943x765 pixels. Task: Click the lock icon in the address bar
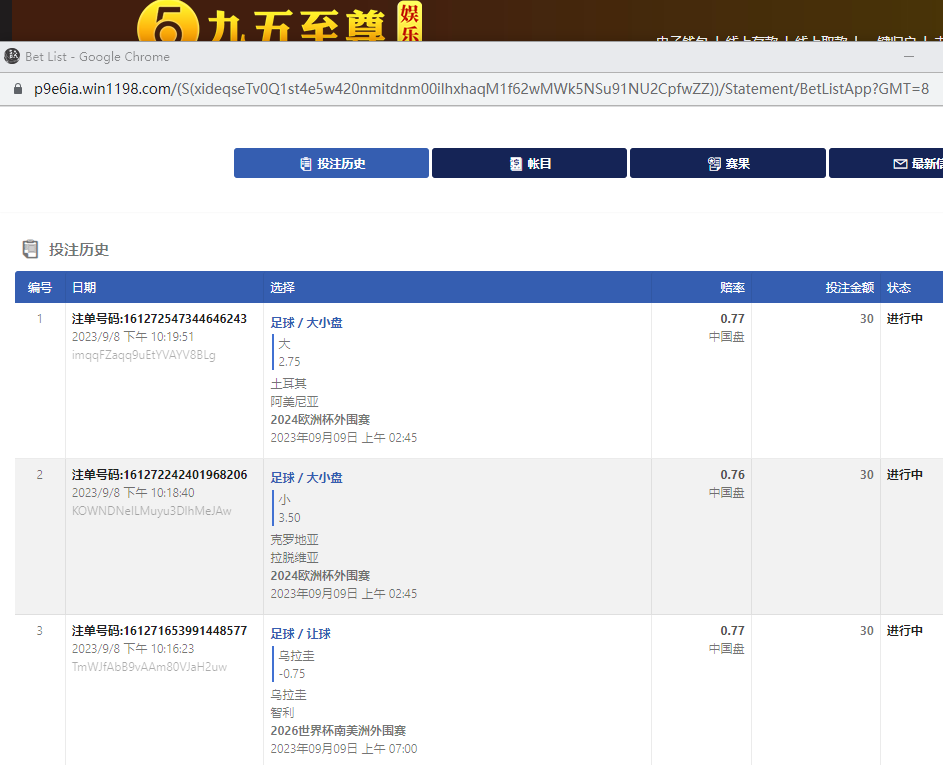(17, 89)
